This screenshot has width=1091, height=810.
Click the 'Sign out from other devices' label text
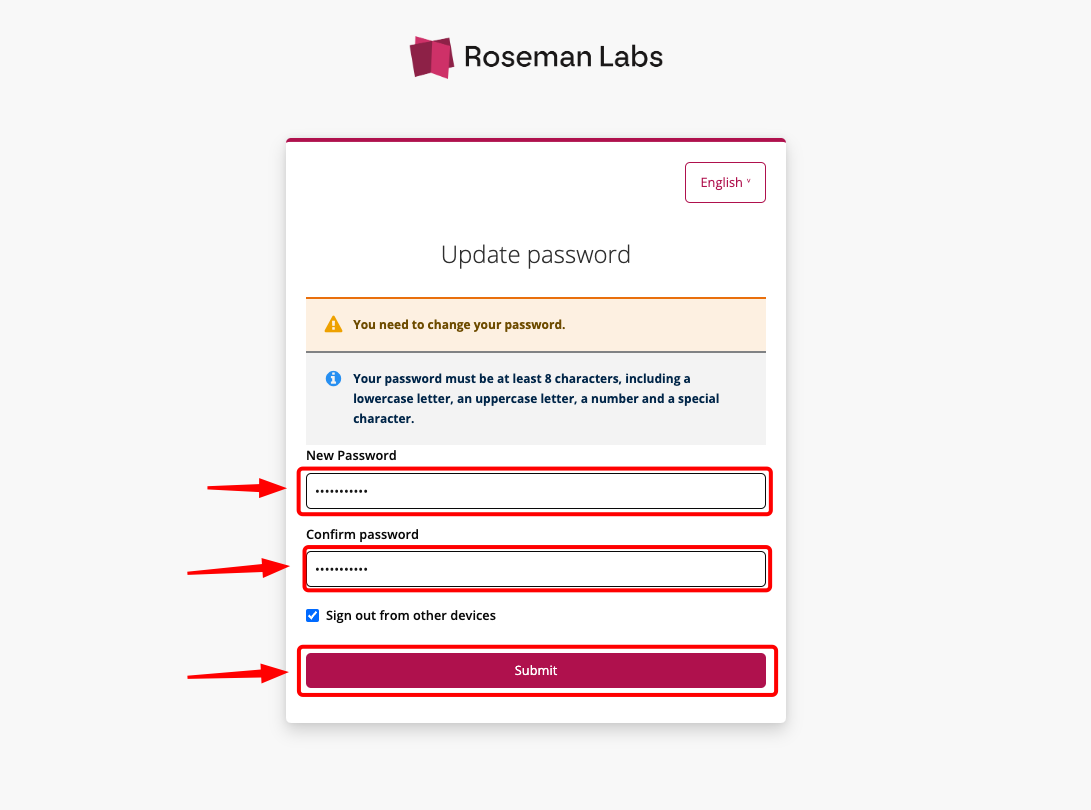point(411,615)
